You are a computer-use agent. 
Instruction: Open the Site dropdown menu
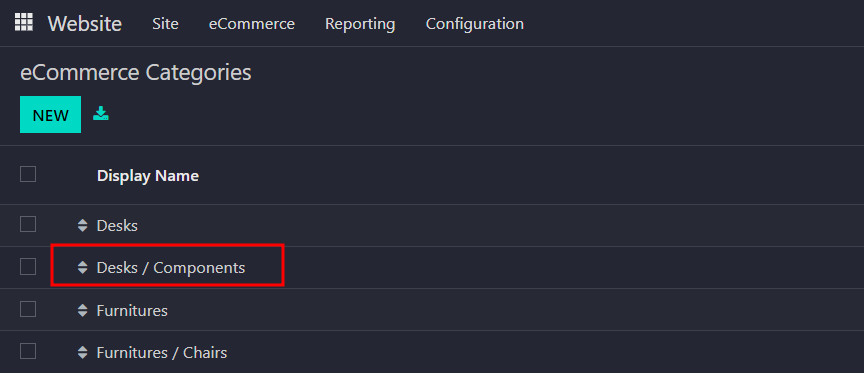point(165,24)
